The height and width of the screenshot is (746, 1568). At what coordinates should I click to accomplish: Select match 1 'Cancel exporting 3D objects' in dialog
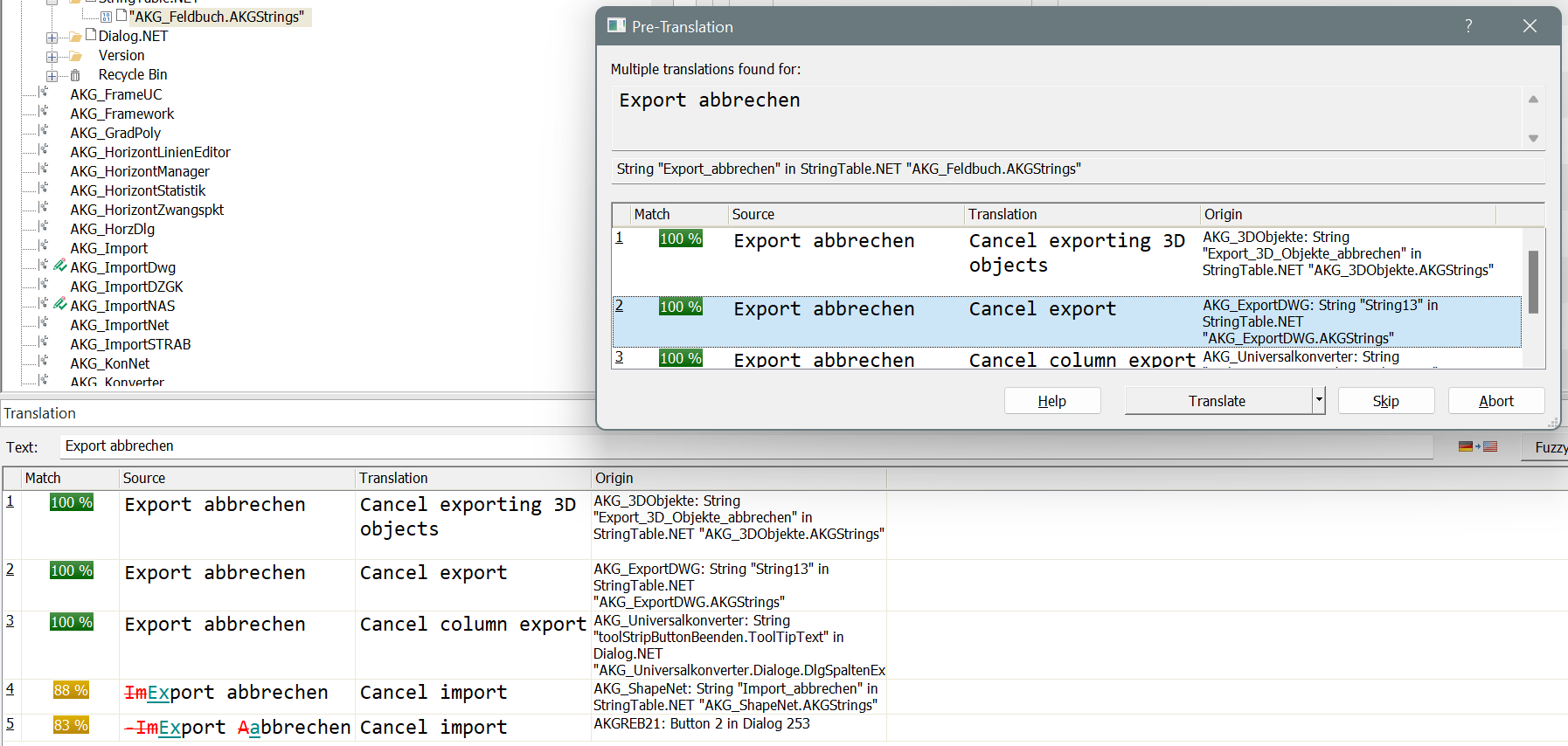pyautogui.click(x=1076, y=252)
